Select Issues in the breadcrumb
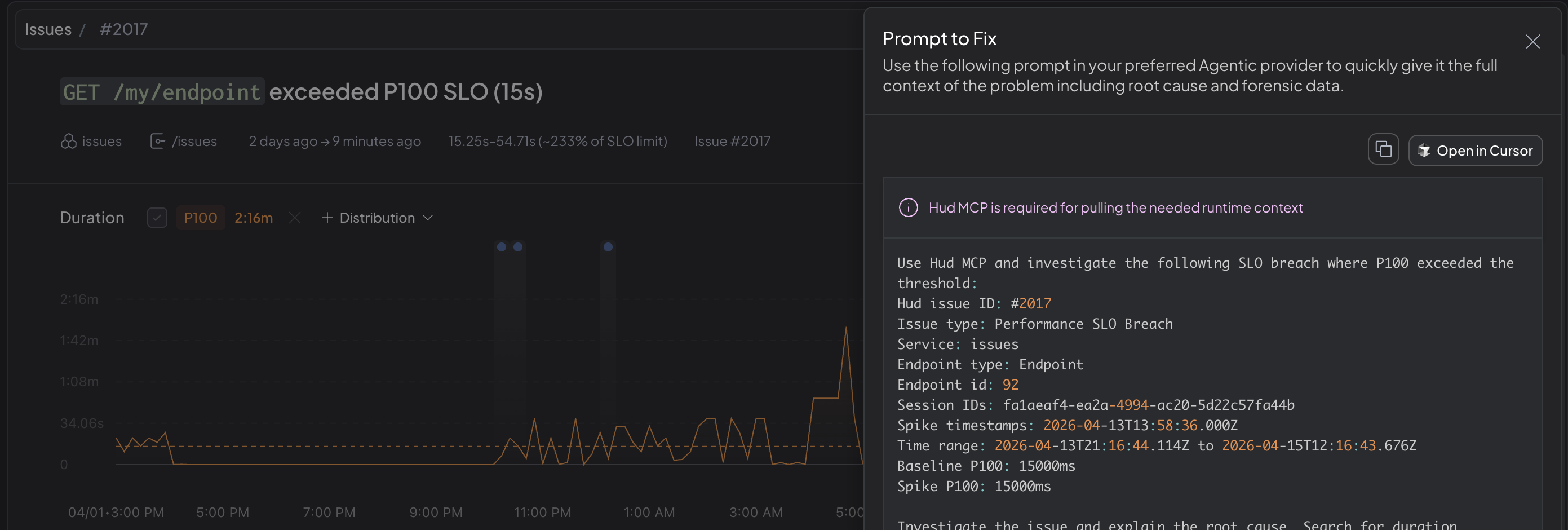The height and width of the screenshot is (530, 1568). (48, 29)
